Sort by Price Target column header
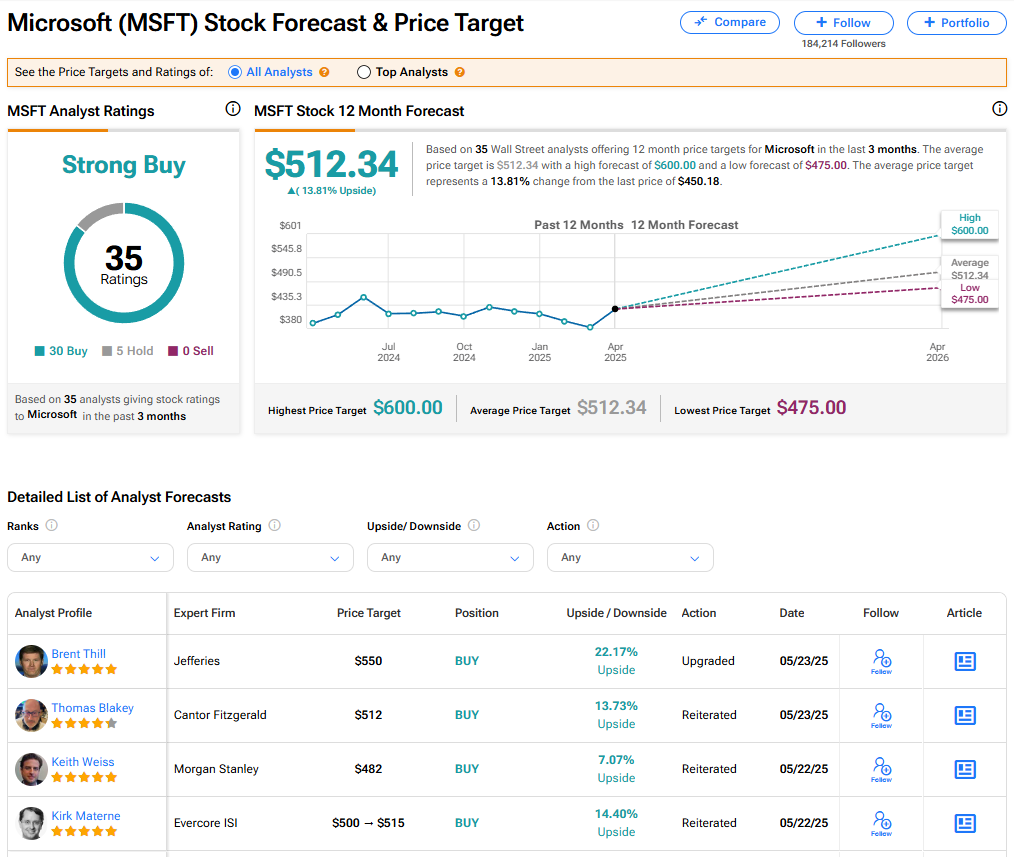The width and height of the screenshot is (1014, 857). click(368, 613)
